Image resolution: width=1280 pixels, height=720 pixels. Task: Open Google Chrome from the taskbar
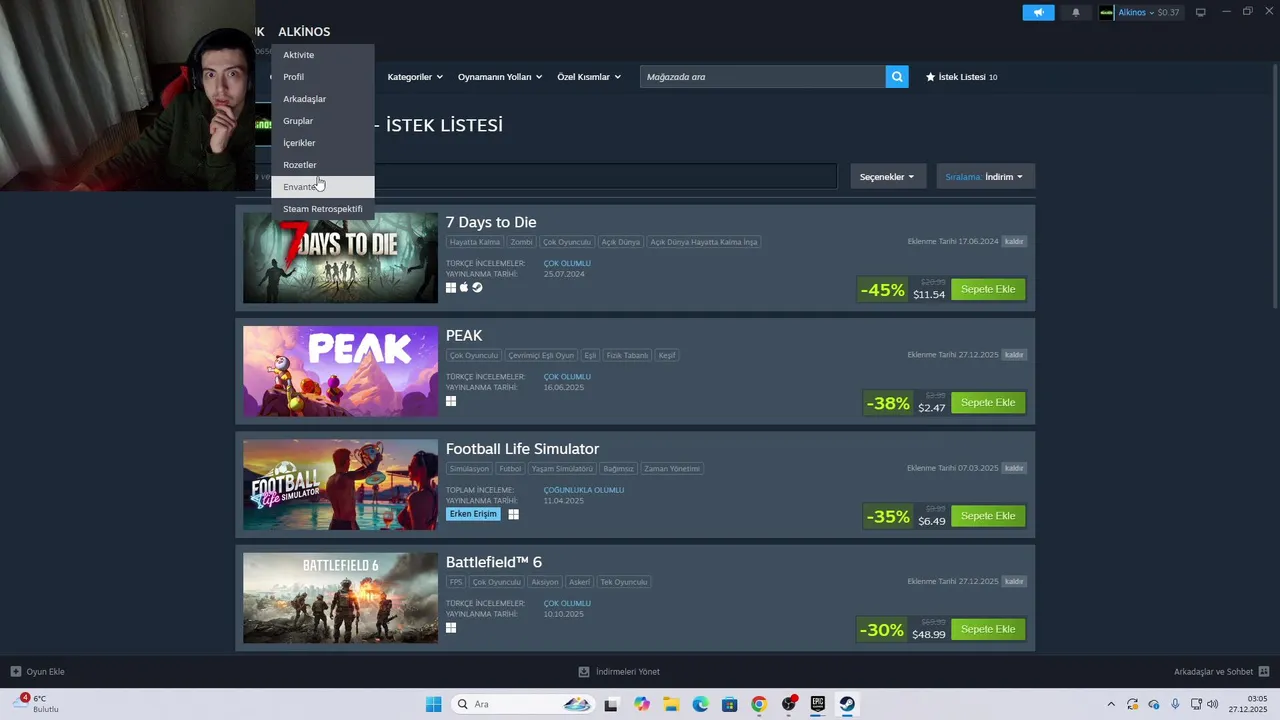[759, 704]
